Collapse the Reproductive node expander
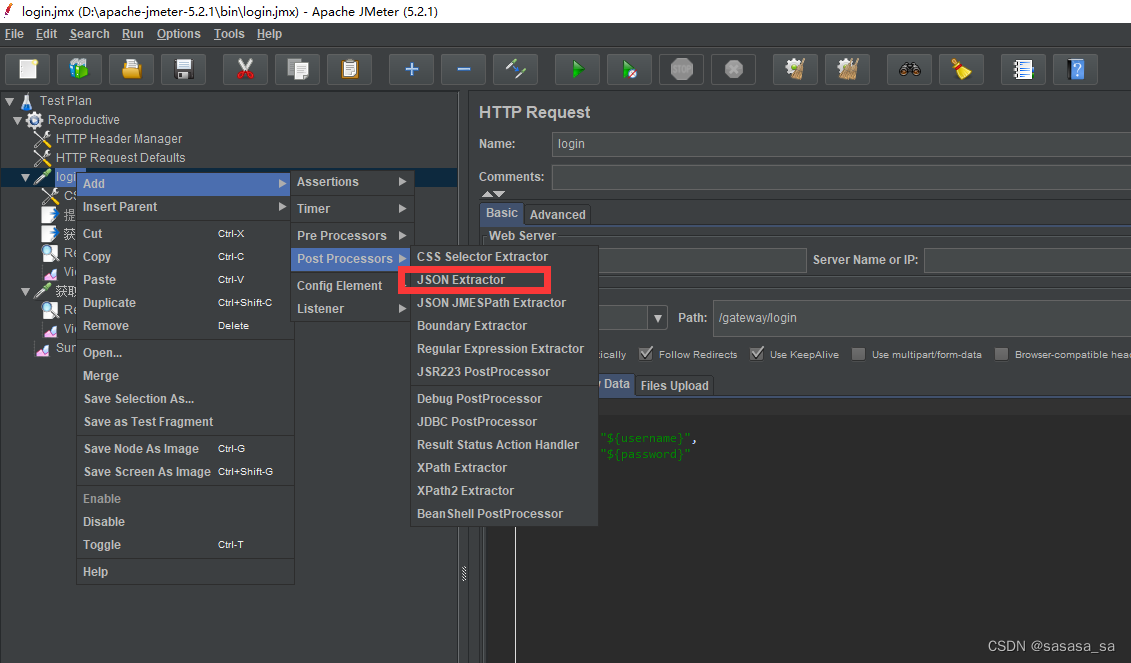This screenshot has height=663, width=1131. pos(17,120)
